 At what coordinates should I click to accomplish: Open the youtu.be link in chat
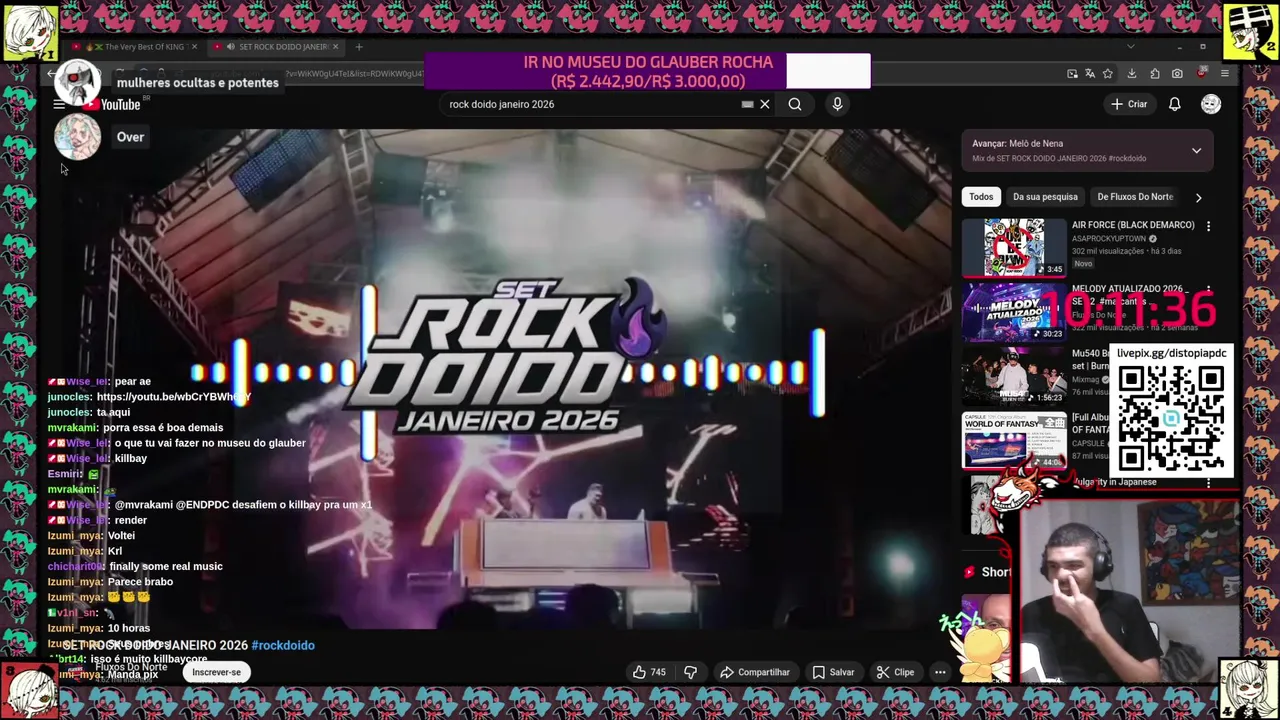[x=174, y=396]
